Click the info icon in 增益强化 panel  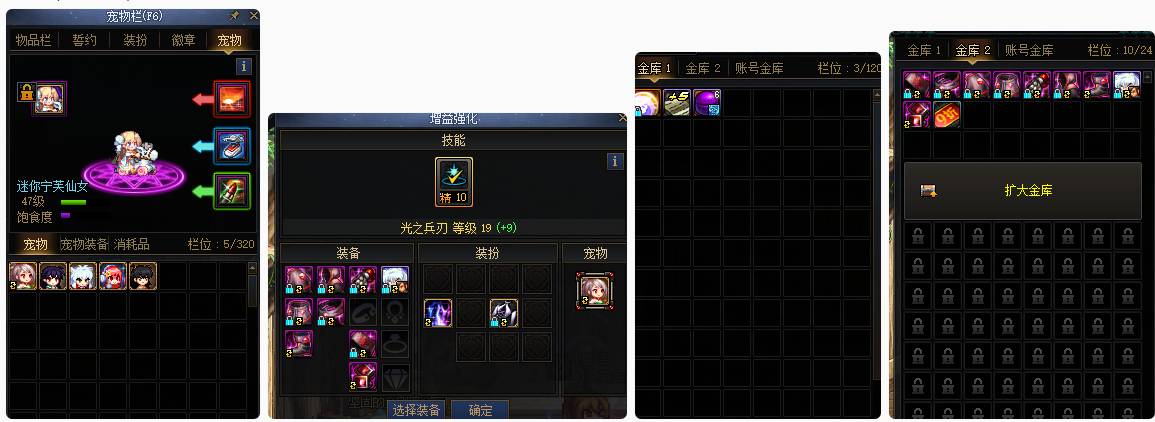pos(616,161)
